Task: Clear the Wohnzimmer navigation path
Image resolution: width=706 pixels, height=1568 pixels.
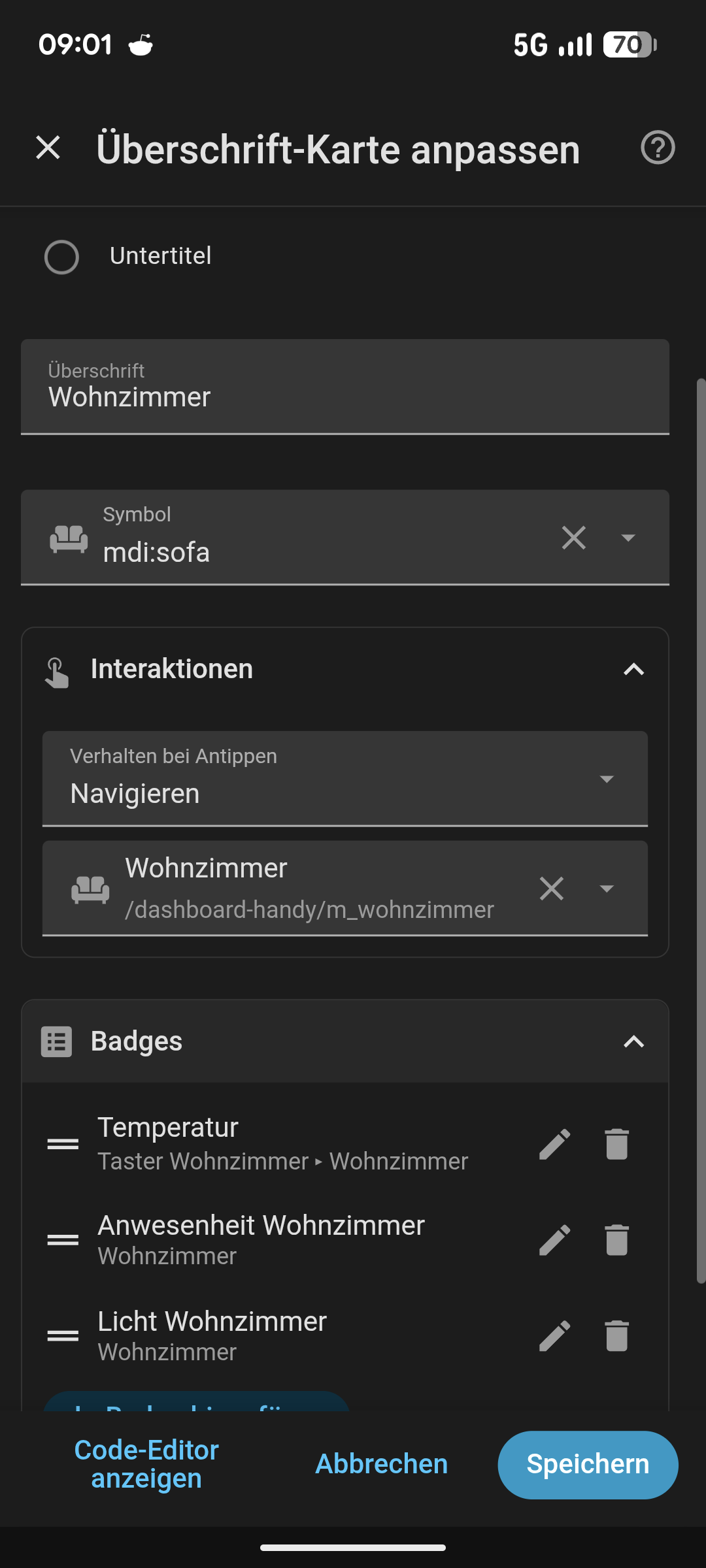Action: coord(552,889)
